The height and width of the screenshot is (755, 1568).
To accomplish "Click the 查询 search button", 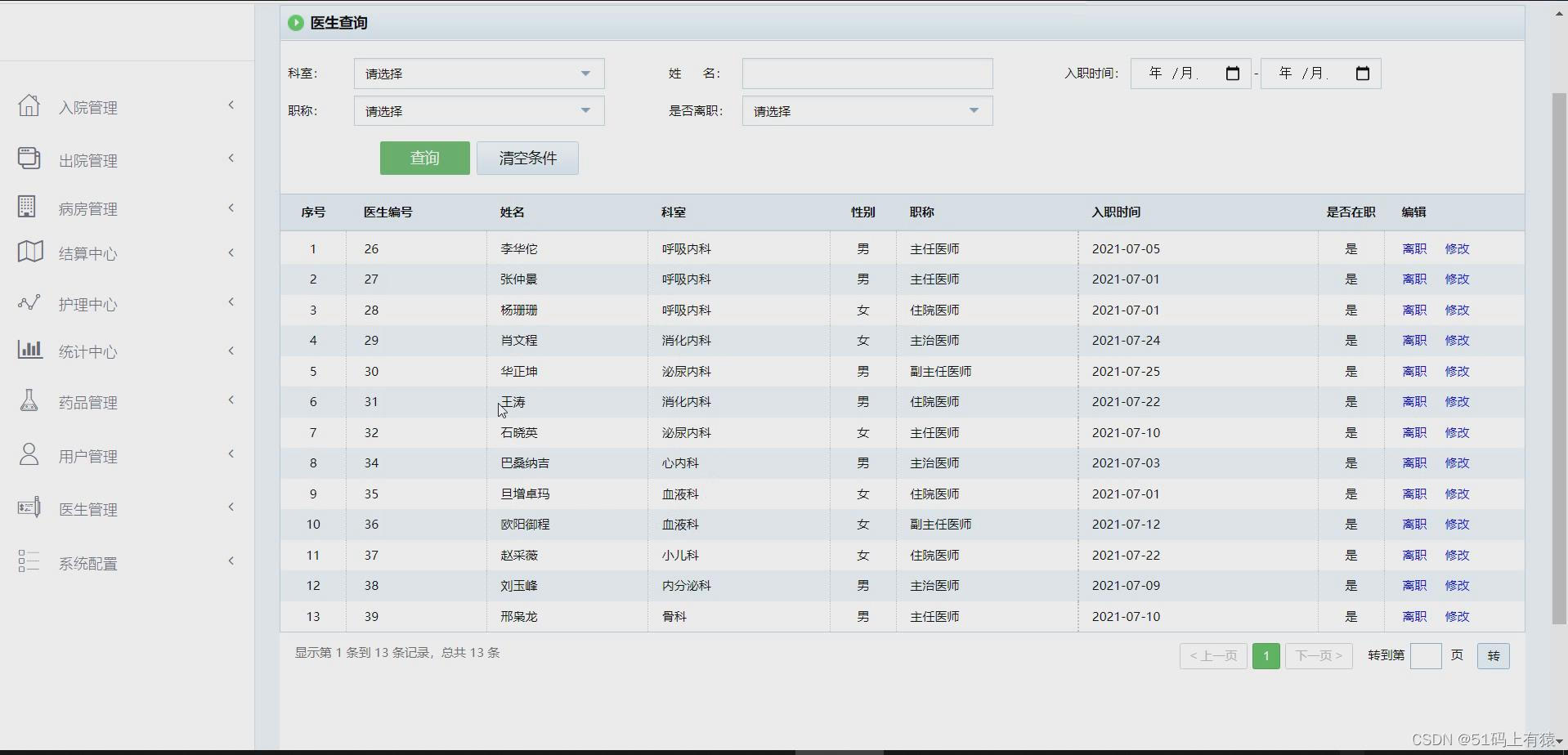I will tap(424, 158).
